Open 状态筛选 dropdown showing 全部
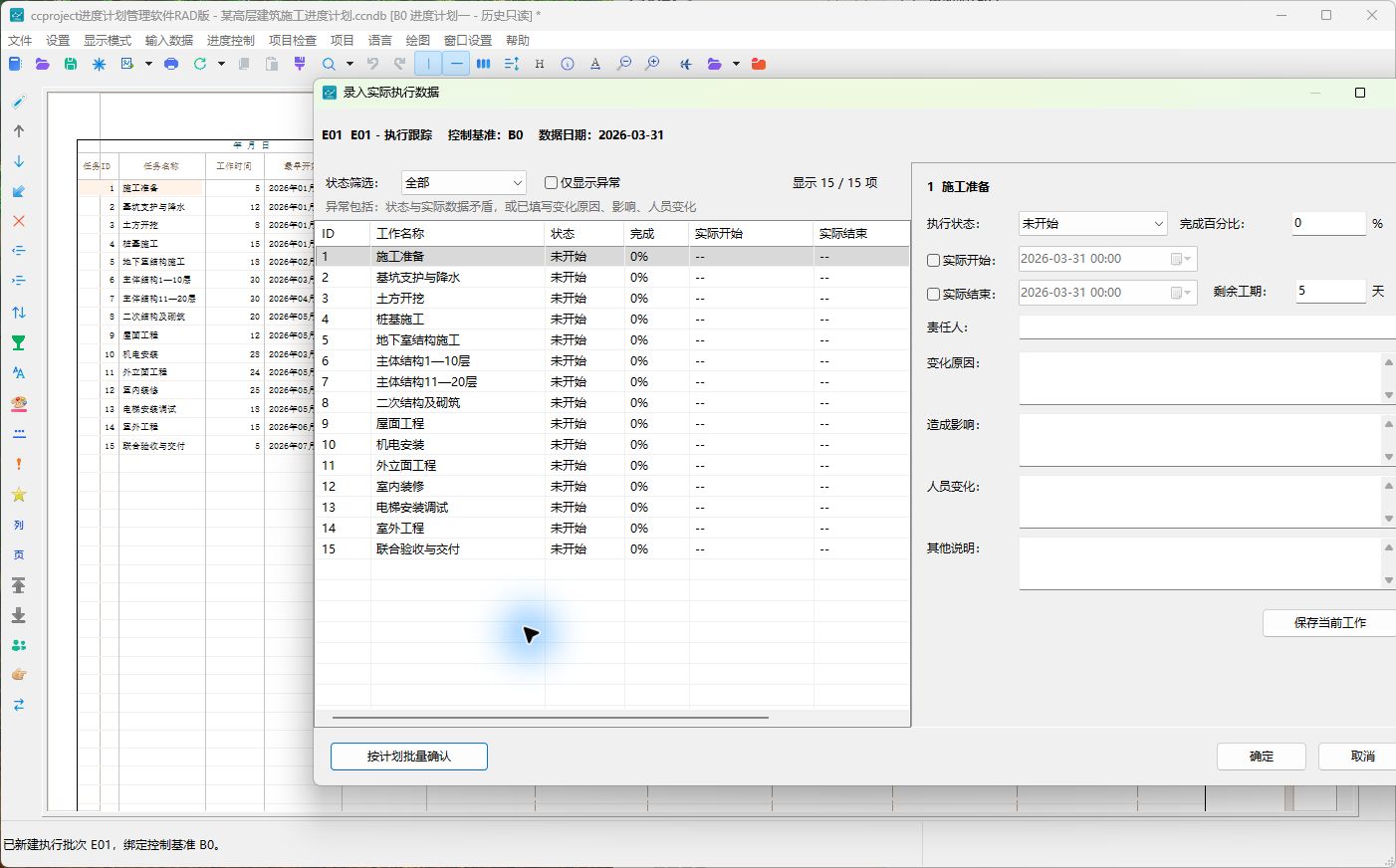The image size is (1396, 868). (x=464, y=183)
